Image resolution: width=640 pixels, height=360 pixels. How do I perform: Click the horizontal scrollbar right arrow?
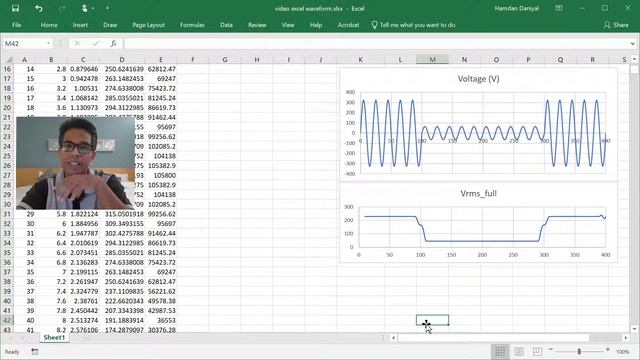(626, 338)
